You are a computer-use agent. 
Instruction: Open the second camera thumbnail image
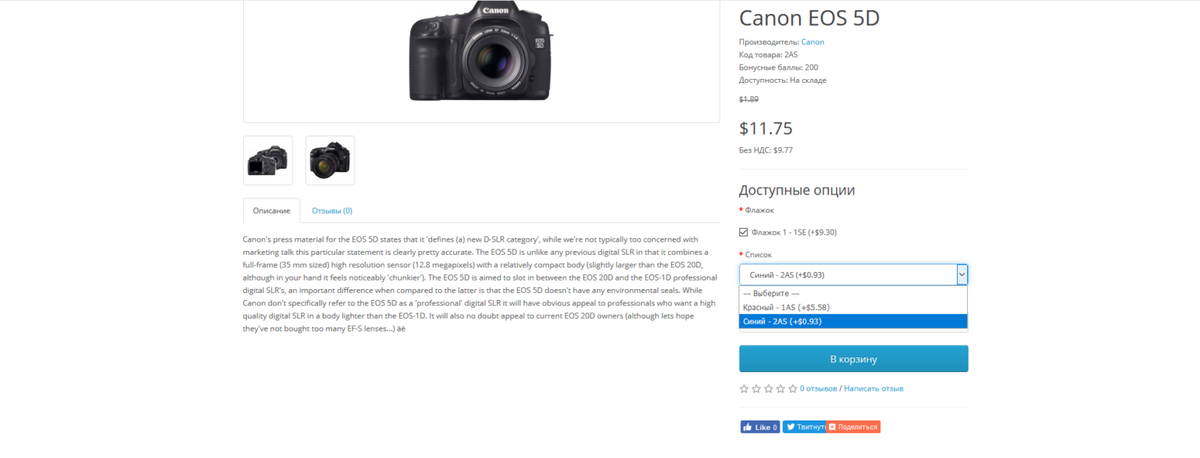tap(330, 160)
